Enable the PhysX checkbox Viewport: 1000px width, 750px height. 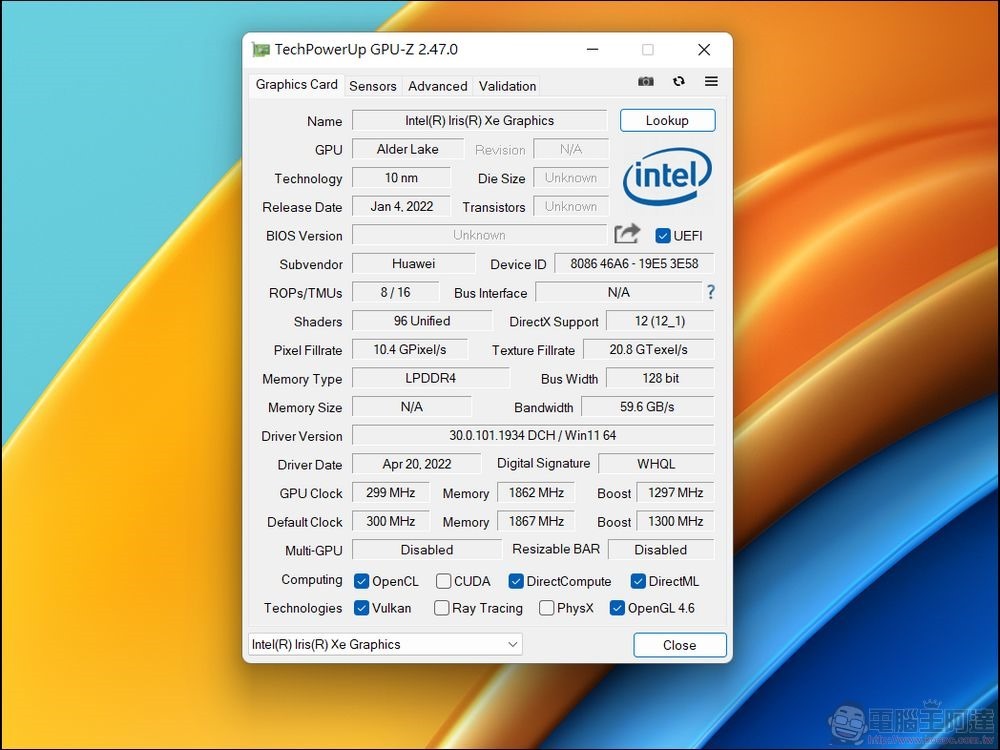[547, 608]
